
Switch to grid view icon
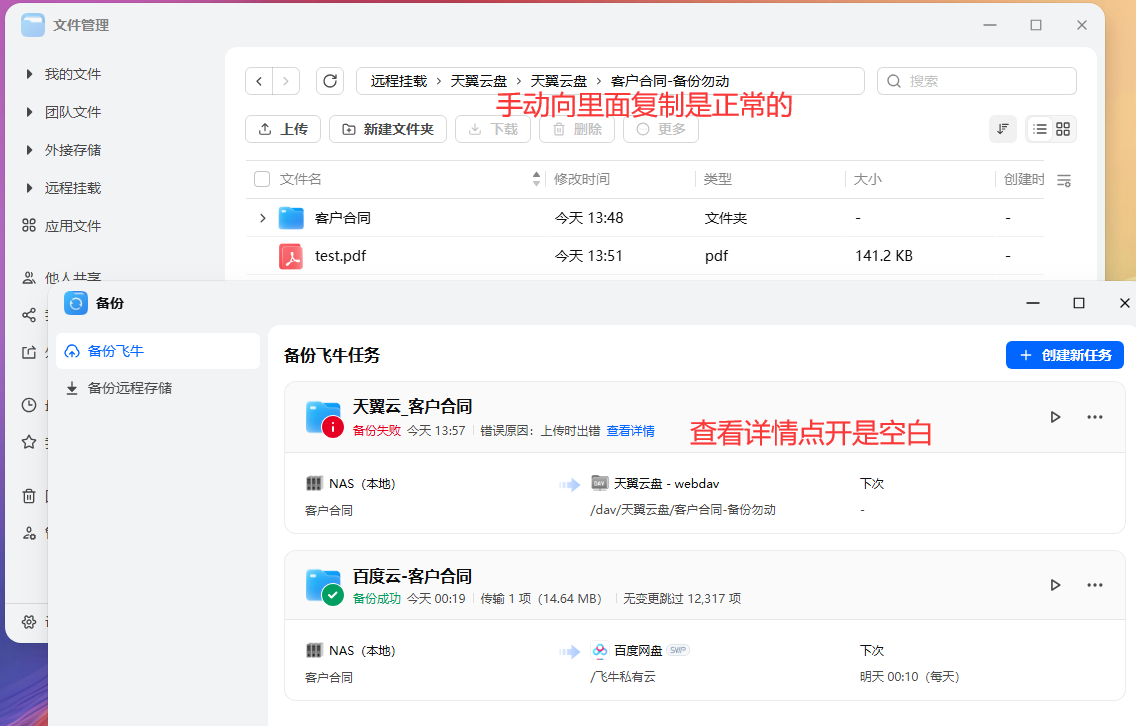pyautogui.click(x=1063, y=129)
